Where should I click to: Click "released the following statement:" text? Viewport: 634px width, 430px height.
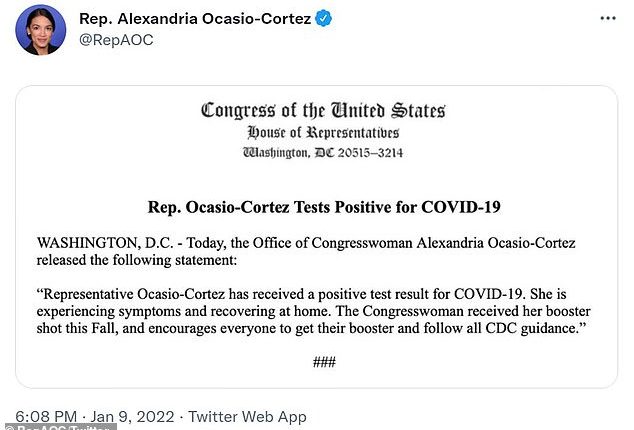pos(137,260)
